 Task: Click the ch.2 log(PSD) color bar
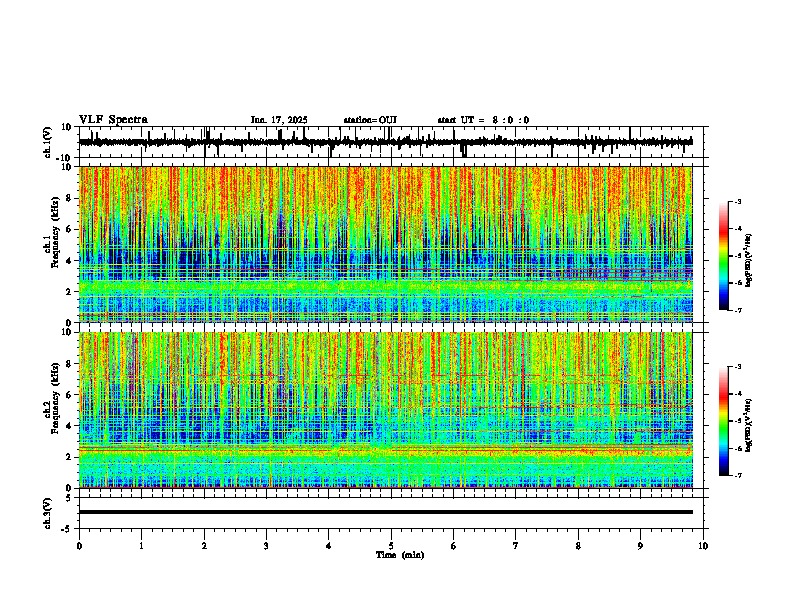[x=723, y=421]
